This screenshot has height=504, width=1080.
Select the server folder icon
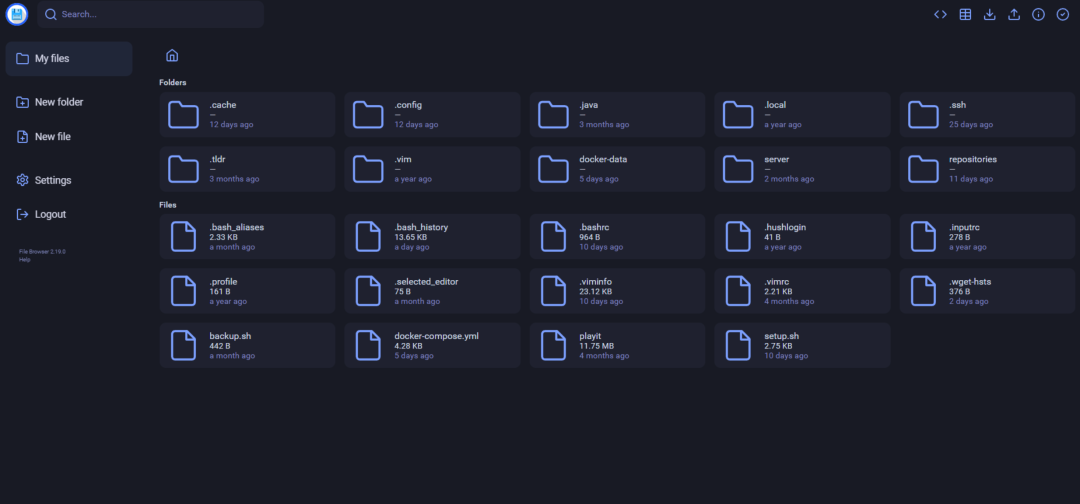738,169
